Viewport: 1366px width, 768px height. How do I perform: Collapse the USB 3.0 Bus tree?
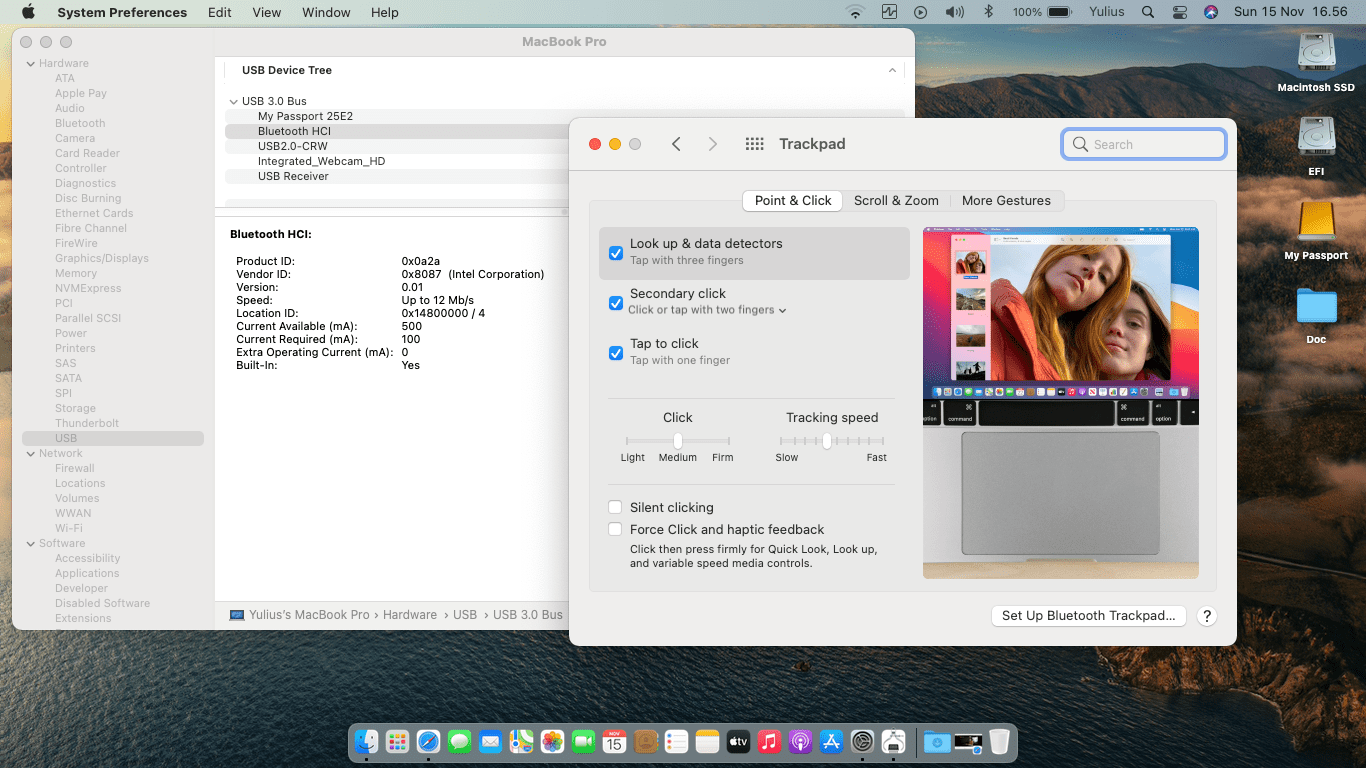(234, 101)
